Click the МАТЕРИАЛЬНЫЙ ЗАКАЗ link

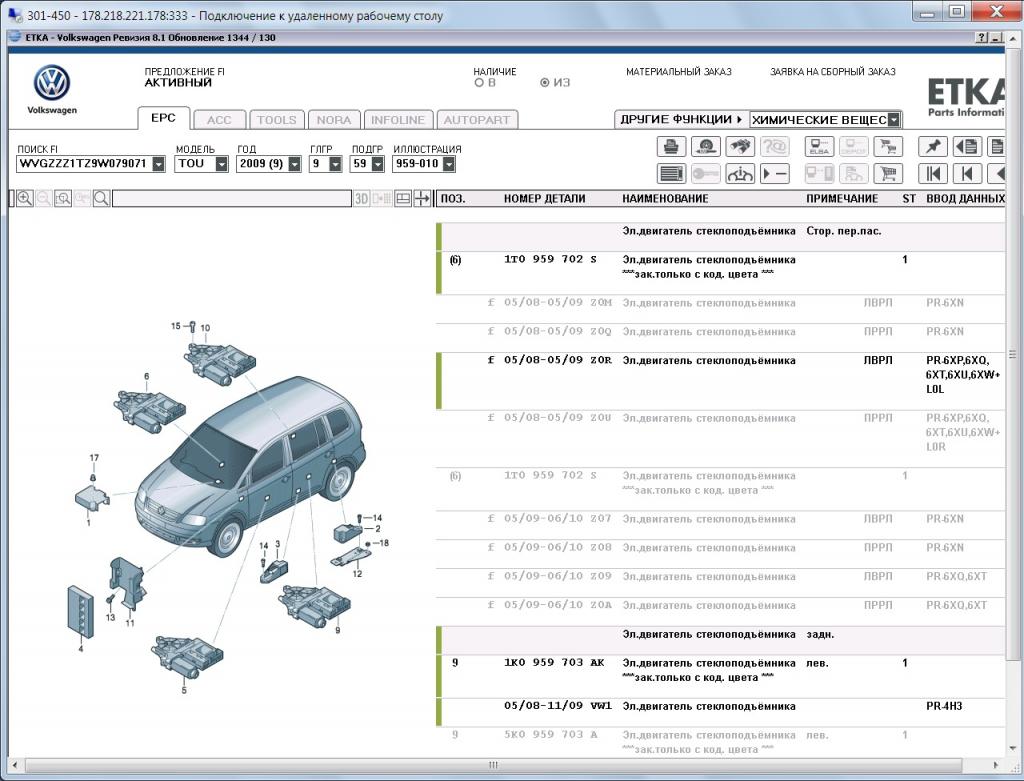tap(679, 72)
